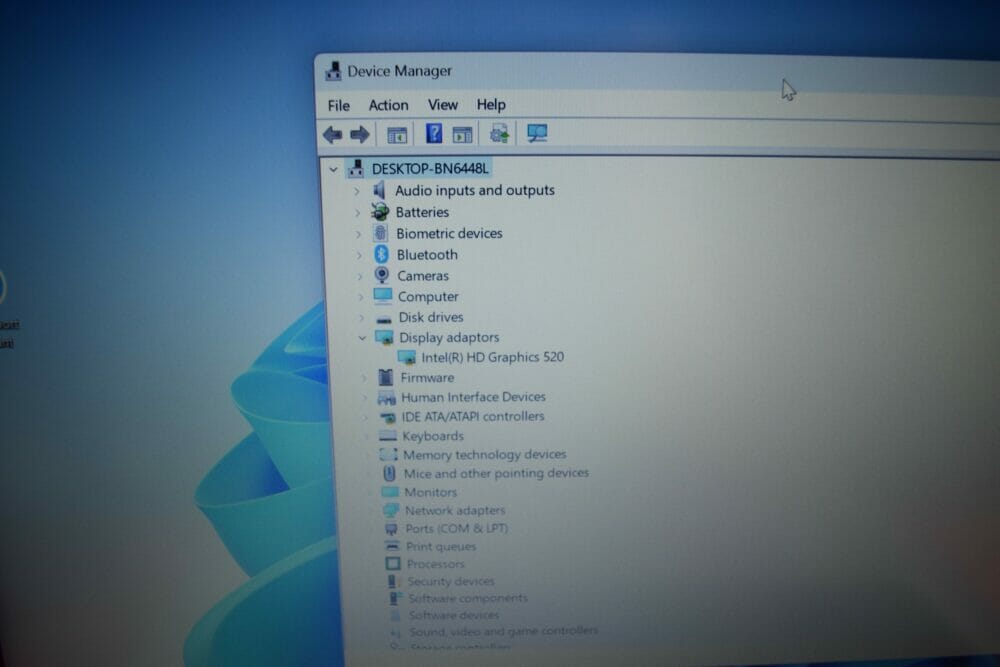Viewport: 1000px width, 667px height.
Task: Click the Keyboards icon
Action: [388, 436]
